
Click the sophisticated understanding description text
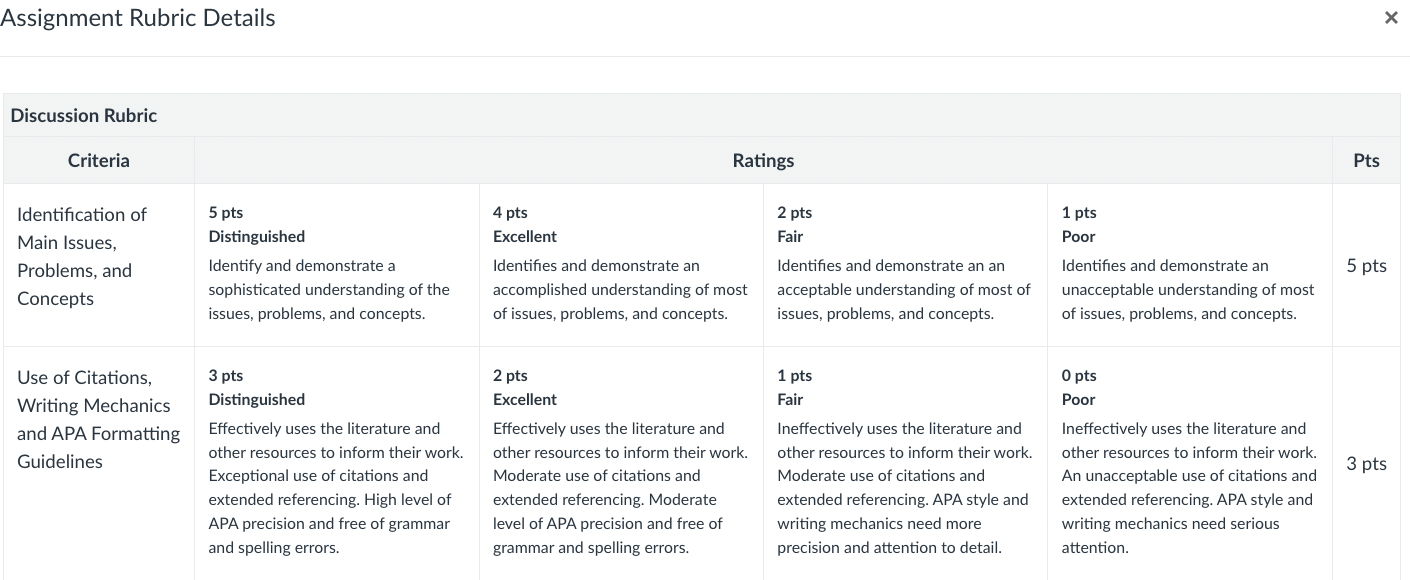(x=329, y=290)
